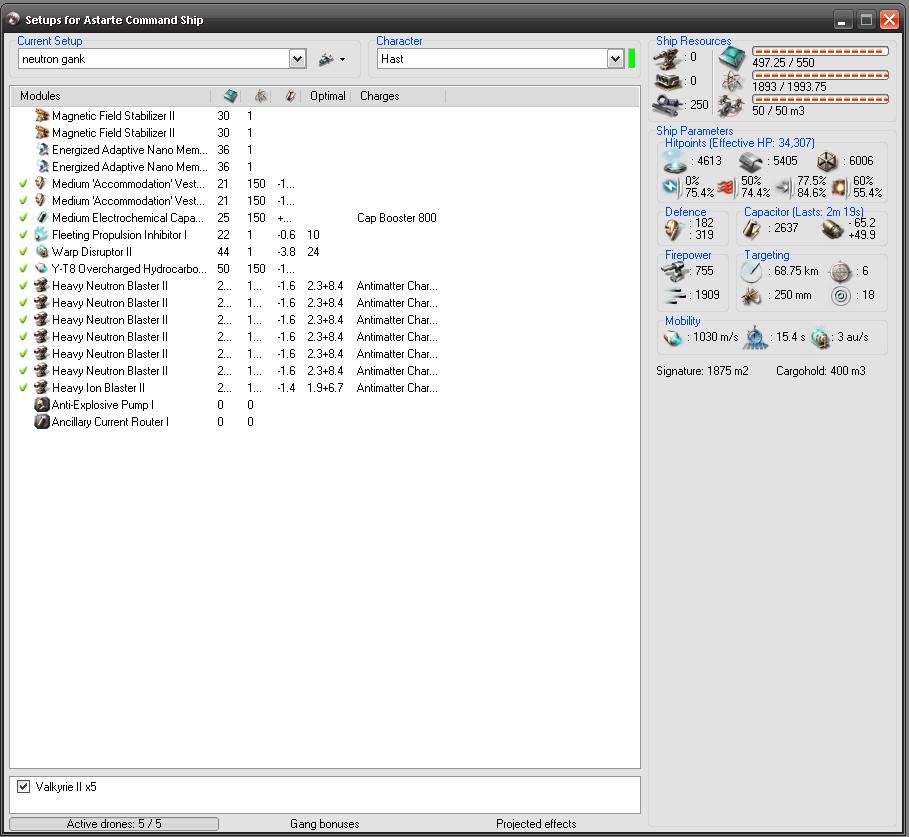This screenshot has width=909, height=837.
Task: Click first Magnetic Field Stabilizer II icon
Action: [x=41, y=116]
